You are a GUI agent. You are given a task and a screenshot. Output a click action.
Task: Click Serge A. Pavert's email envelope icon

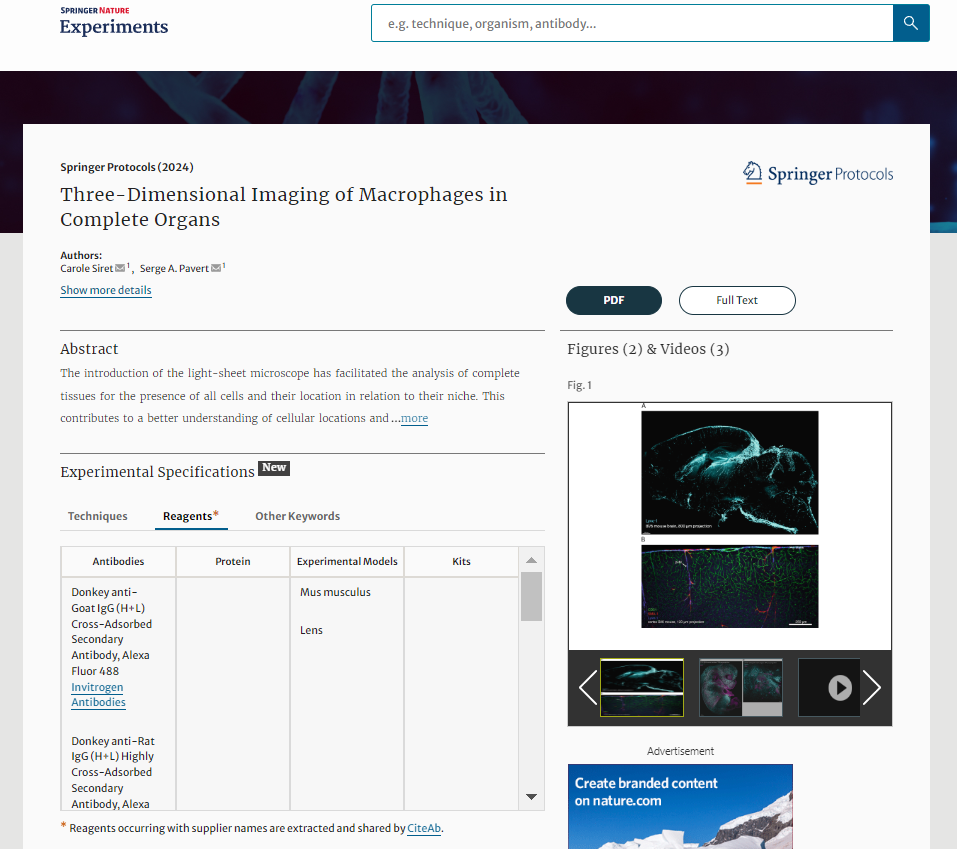[216, 268]
